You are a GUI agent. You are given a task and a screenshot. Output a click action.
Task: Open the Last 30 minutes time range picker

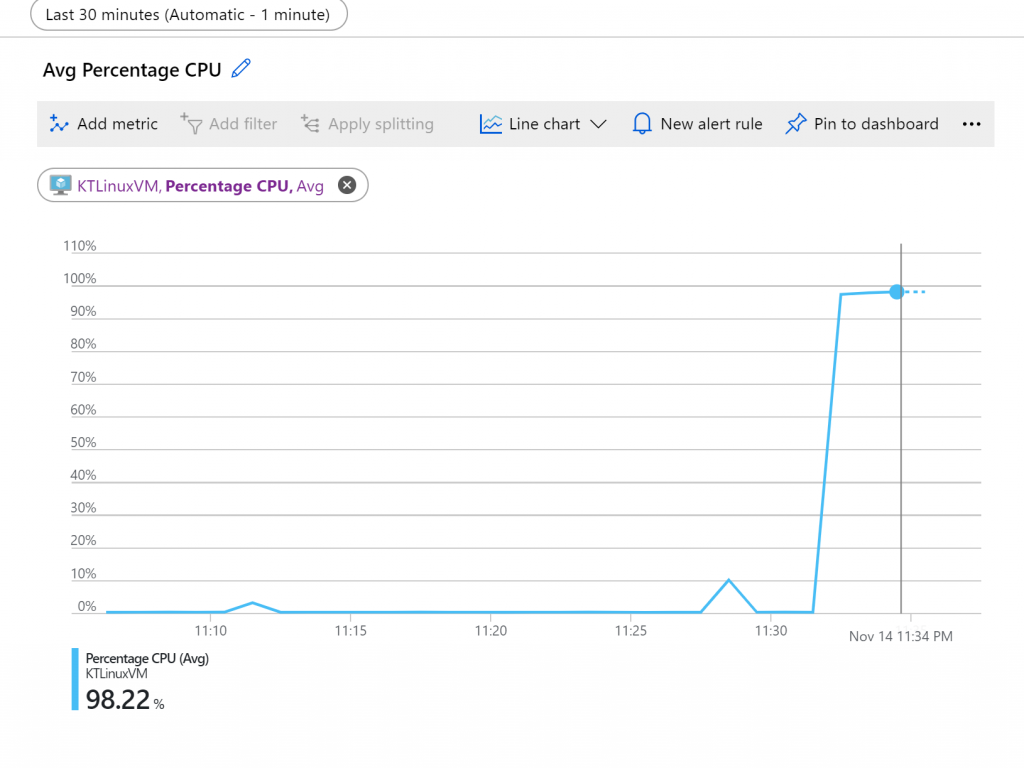[188, 15]
